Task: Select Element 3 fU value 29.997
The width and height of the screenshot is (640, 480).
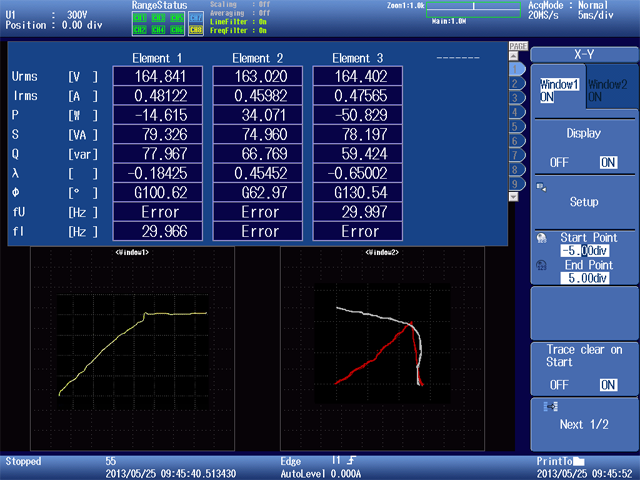Action: click(x=358, y=212)
